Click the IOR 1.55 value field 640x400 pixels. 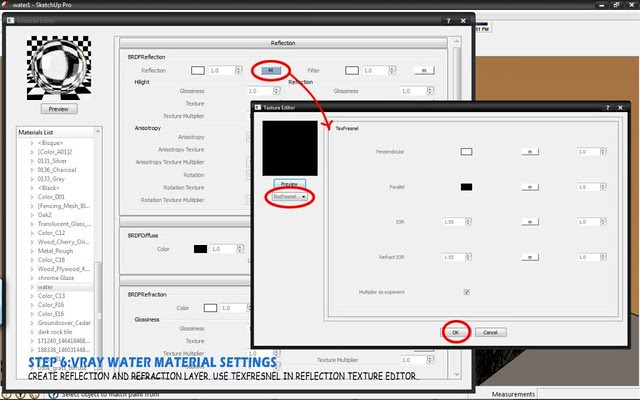click(x=453, y=222)
